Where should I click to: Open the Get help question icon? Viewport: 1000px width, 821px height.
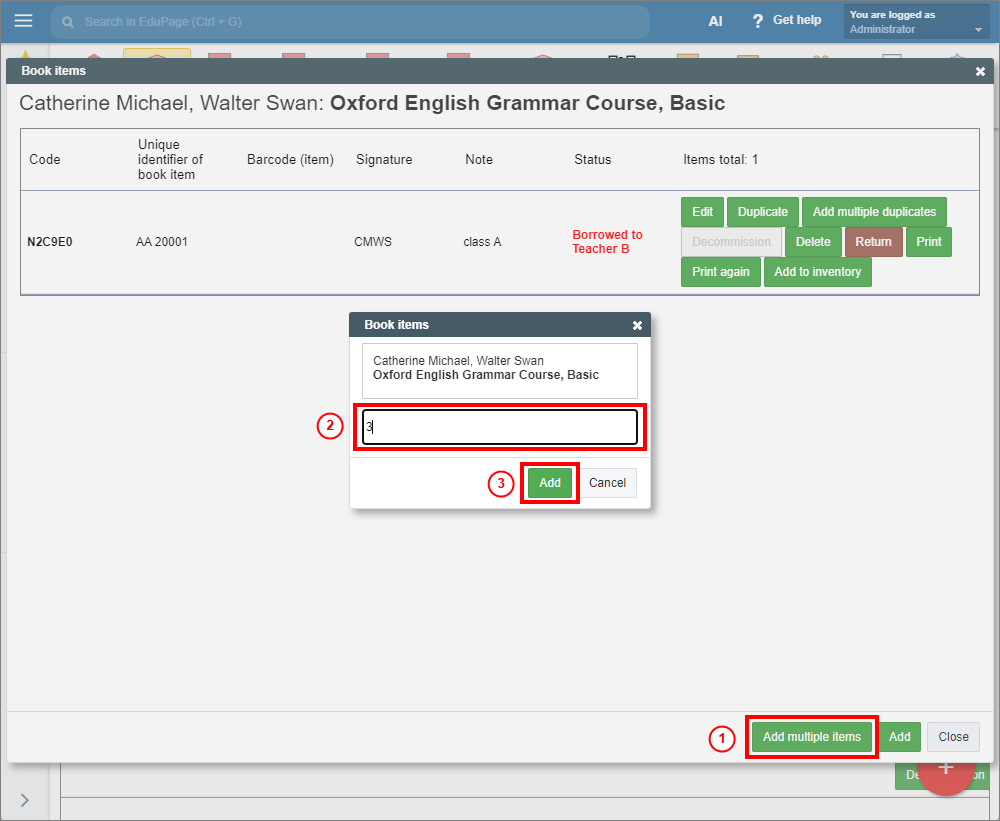(758, 21)
